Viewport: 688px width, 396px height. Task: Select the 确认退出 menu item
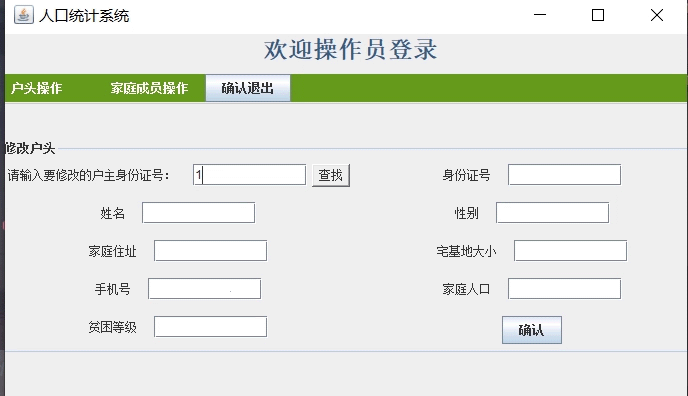pyautogui.click(x=248, y=88)
